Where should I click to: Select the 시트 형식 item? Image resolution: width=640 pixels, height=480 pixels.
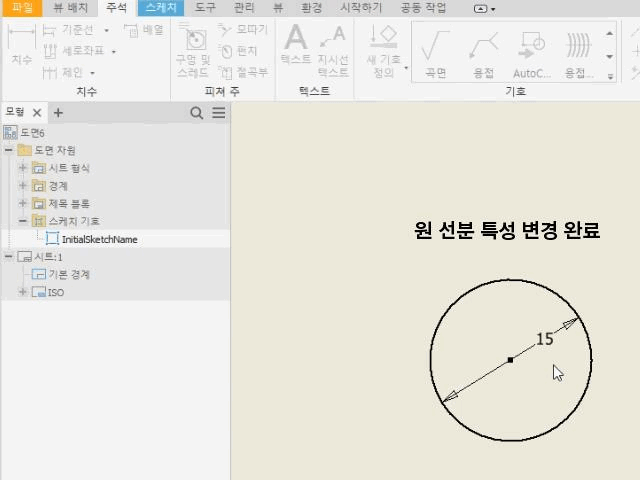click(x=61, y=168)
